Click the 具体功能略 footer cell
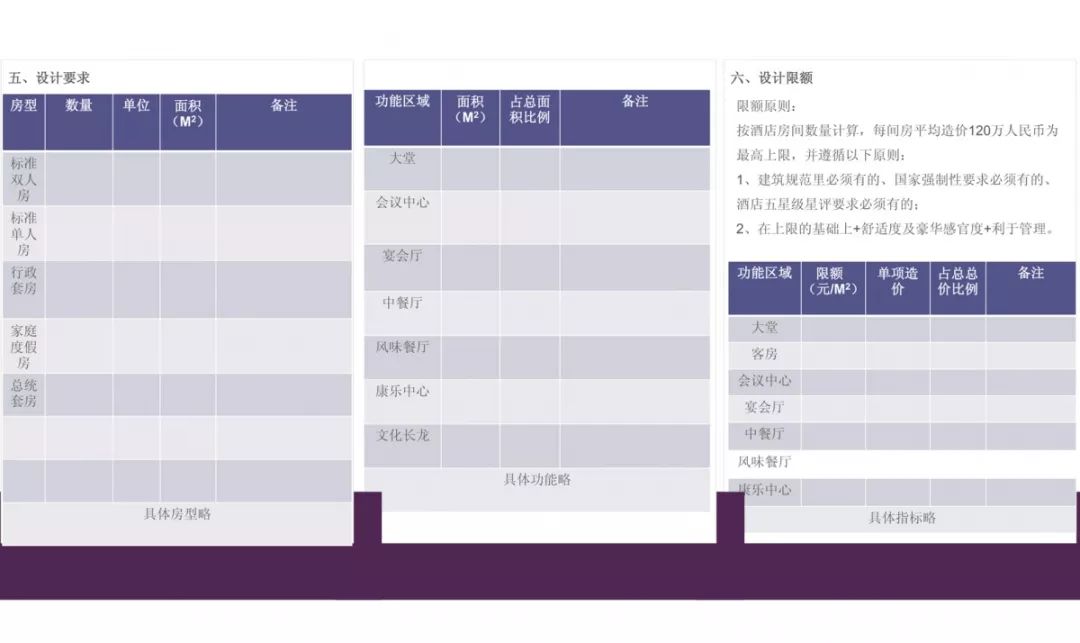This screenshot has height=643, width=1080. [x=537, y=480]
